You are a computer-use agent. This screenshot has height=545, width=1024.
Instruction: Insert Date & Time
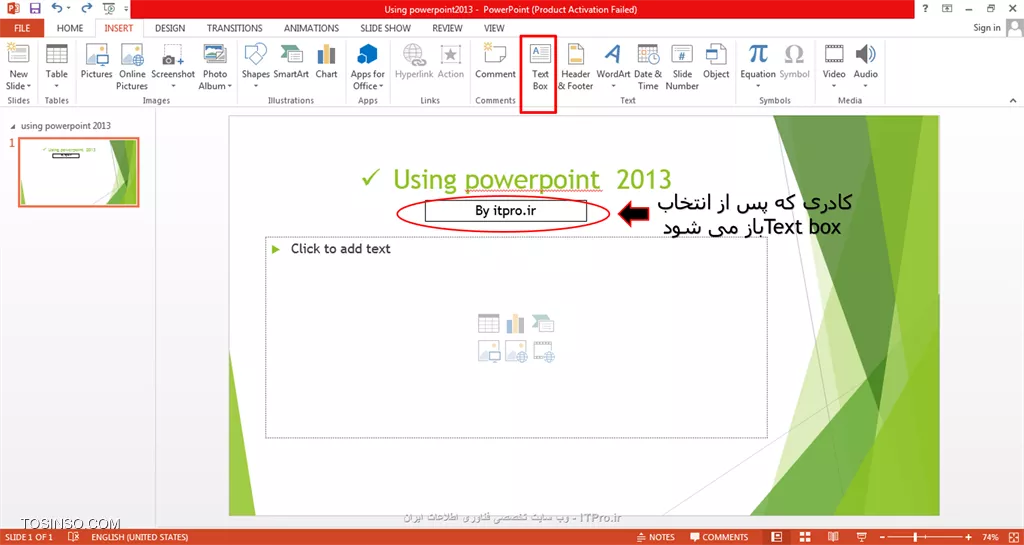click(x=648, y=67)
